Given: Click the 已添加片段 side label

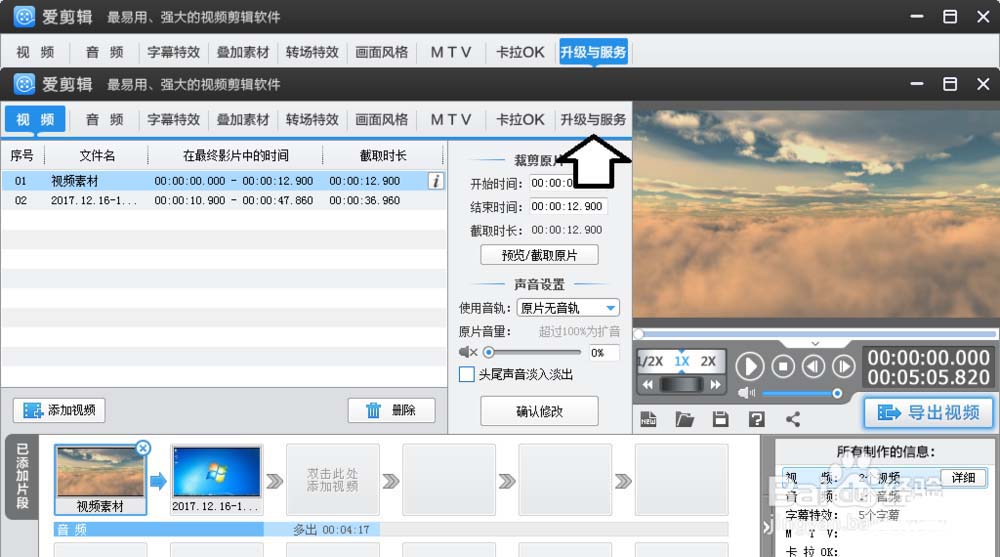Looking at the screenshot, I should 22,477.
